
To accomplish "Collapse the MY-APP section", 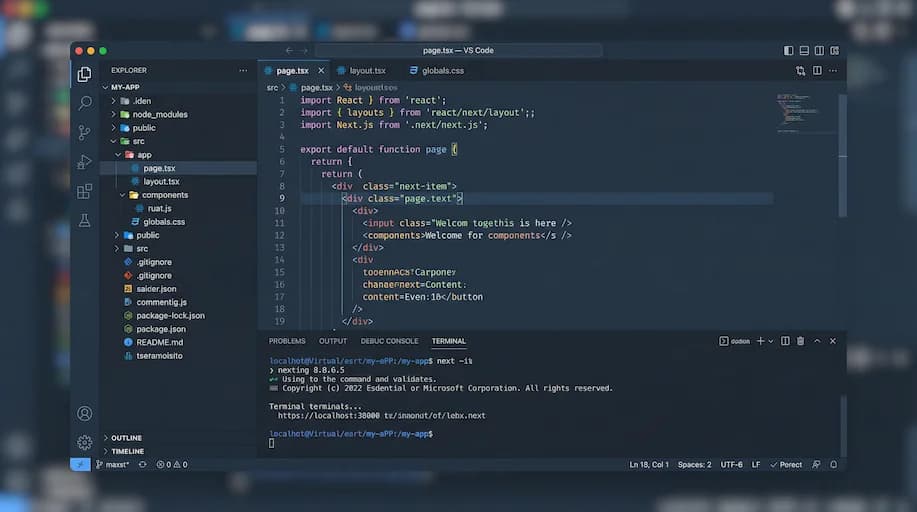I will [x=105, y=87].
